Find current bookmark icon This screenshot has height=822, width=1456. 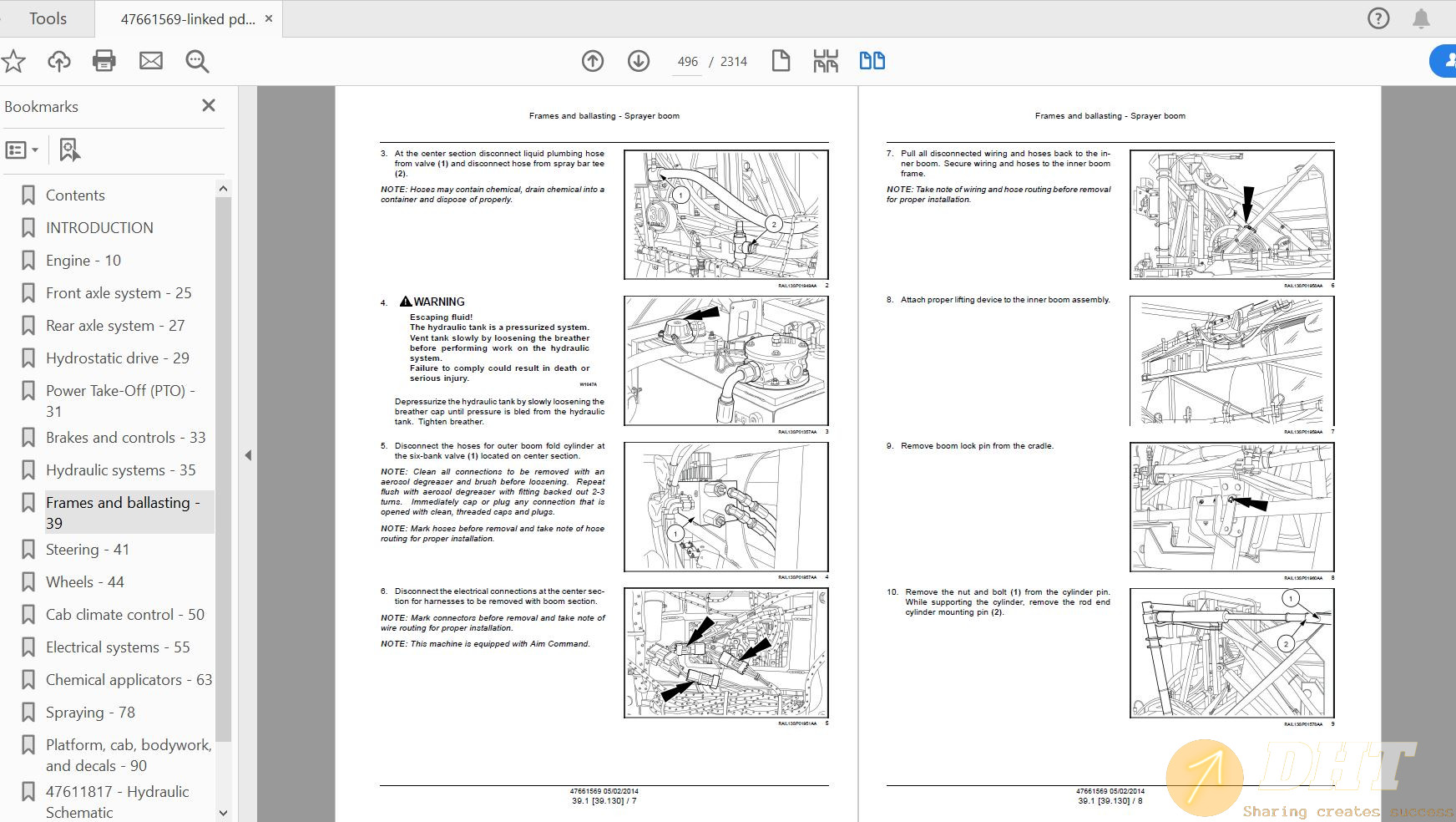pyautogui.click(x=69, y=150)
